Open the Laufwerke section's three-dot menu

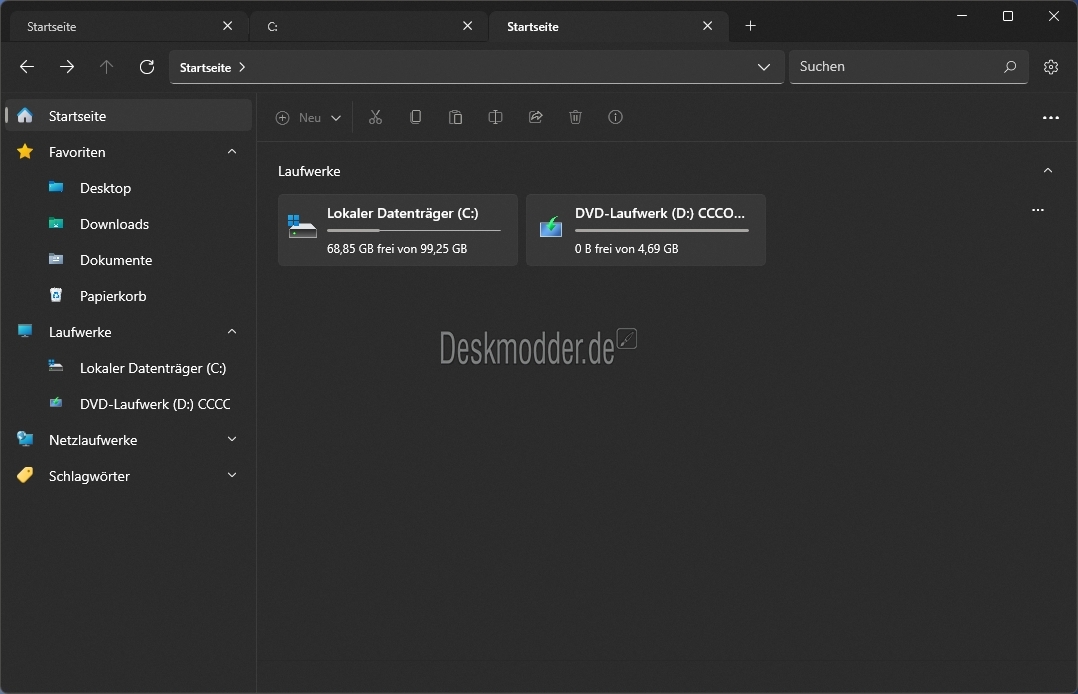point(1038,210)
